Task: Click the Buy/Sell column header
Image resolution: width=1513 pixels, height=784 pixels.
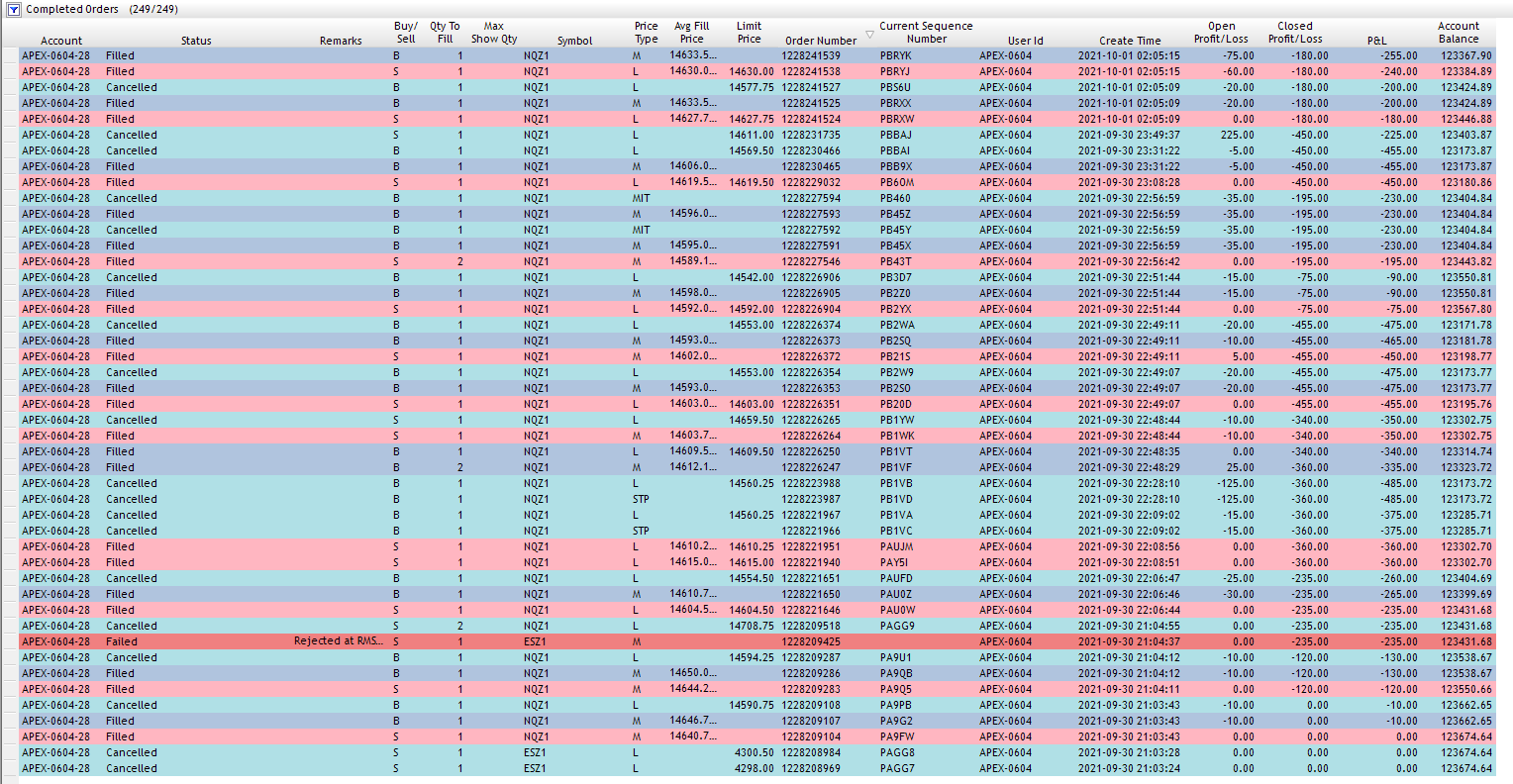Action: [x=406, y=33]
